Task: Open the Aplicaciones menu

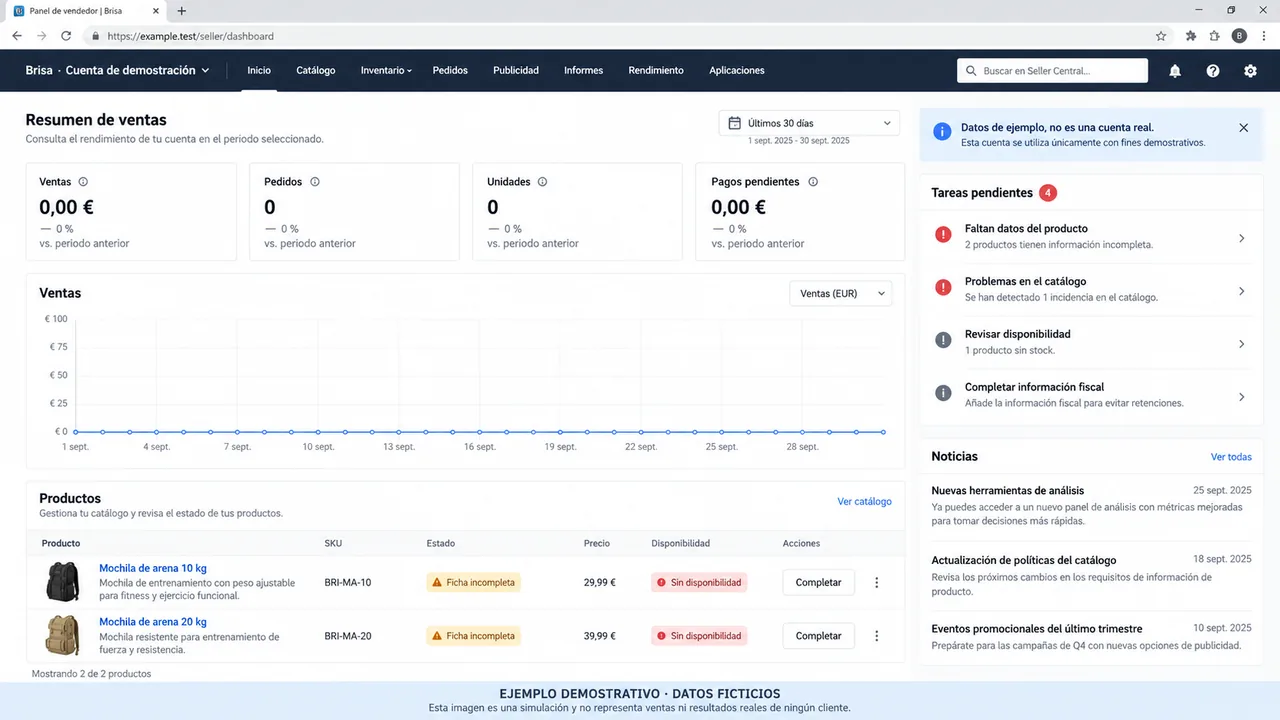Action: coord(737,71)
